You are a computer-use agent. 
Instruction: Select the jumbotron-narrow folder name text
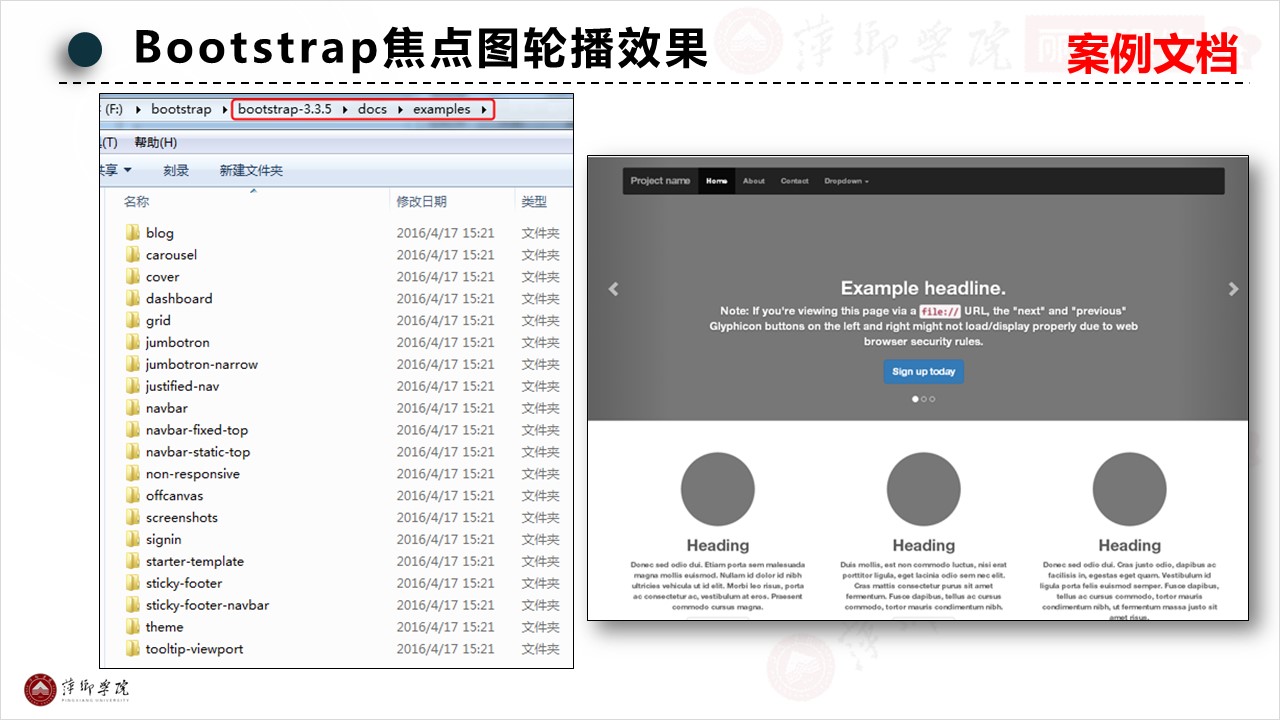pos(201,365)
